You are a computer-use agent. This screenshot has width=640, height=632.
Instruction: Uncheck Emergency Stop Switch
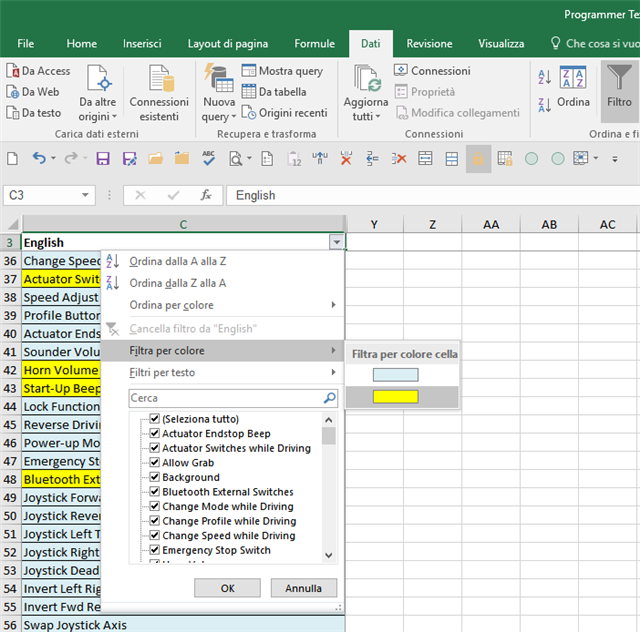[x=154, y=550]
